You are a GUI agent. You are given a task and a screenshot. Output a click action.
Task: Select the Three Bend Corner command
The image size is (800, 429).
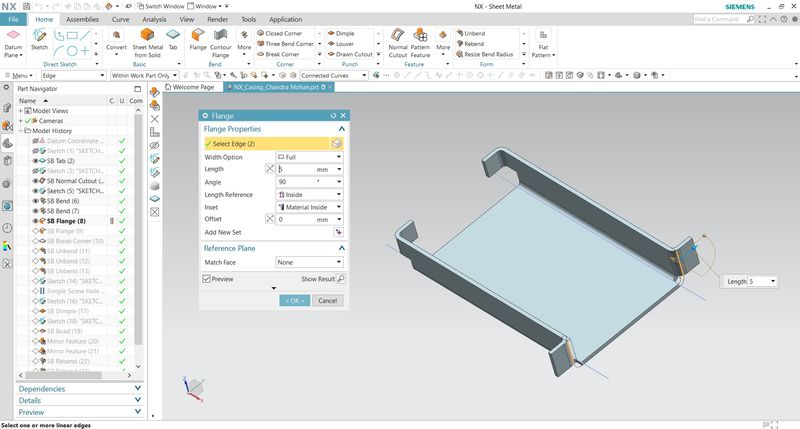point(285,44)
